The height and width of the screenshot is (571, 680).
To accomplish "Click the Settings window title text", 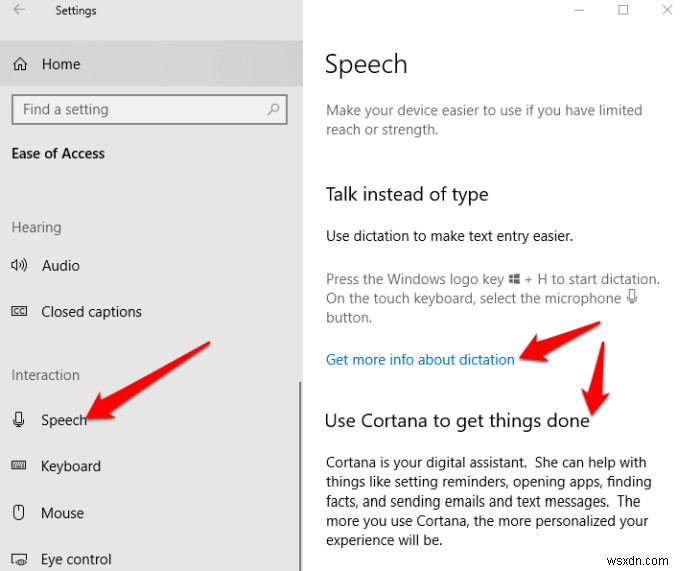I will coord(76,10).
